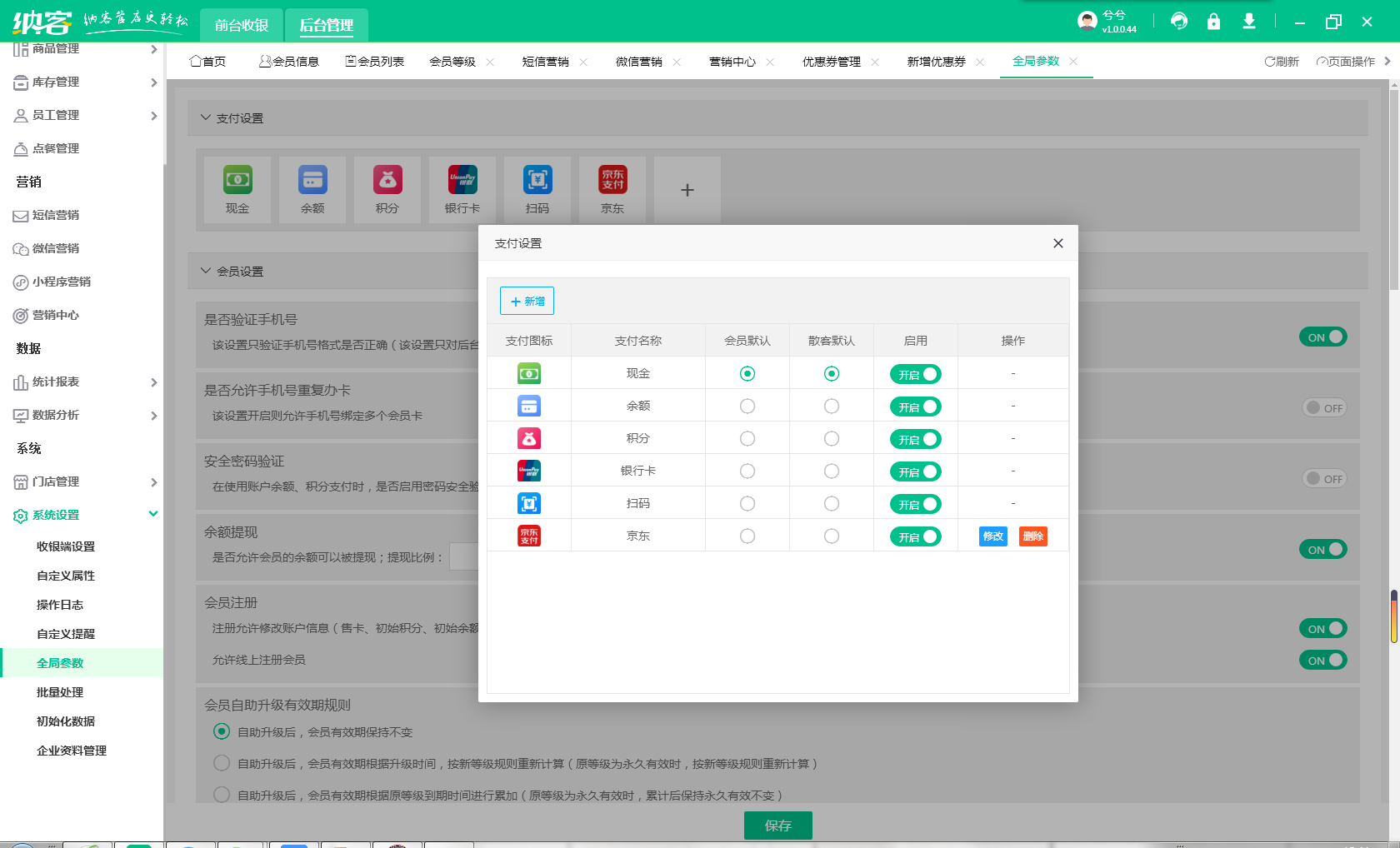The height and width of the screenshot is (848, 1400).
Task: Delete 京东 payment with the 删除 button
Action: pyautogui.click(x=1032, y=536)
